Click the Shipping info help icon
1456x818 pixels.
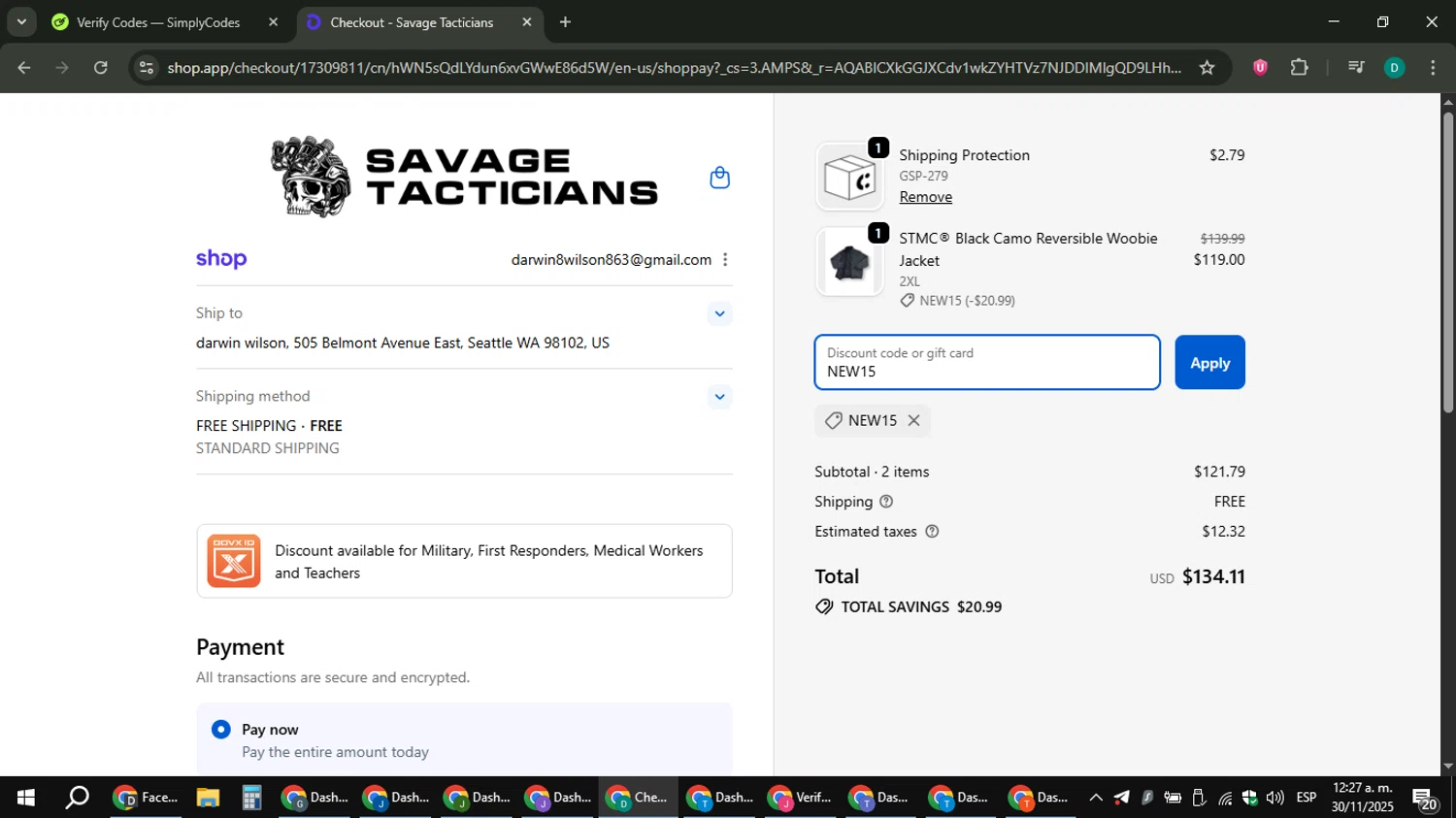point(886,502)
